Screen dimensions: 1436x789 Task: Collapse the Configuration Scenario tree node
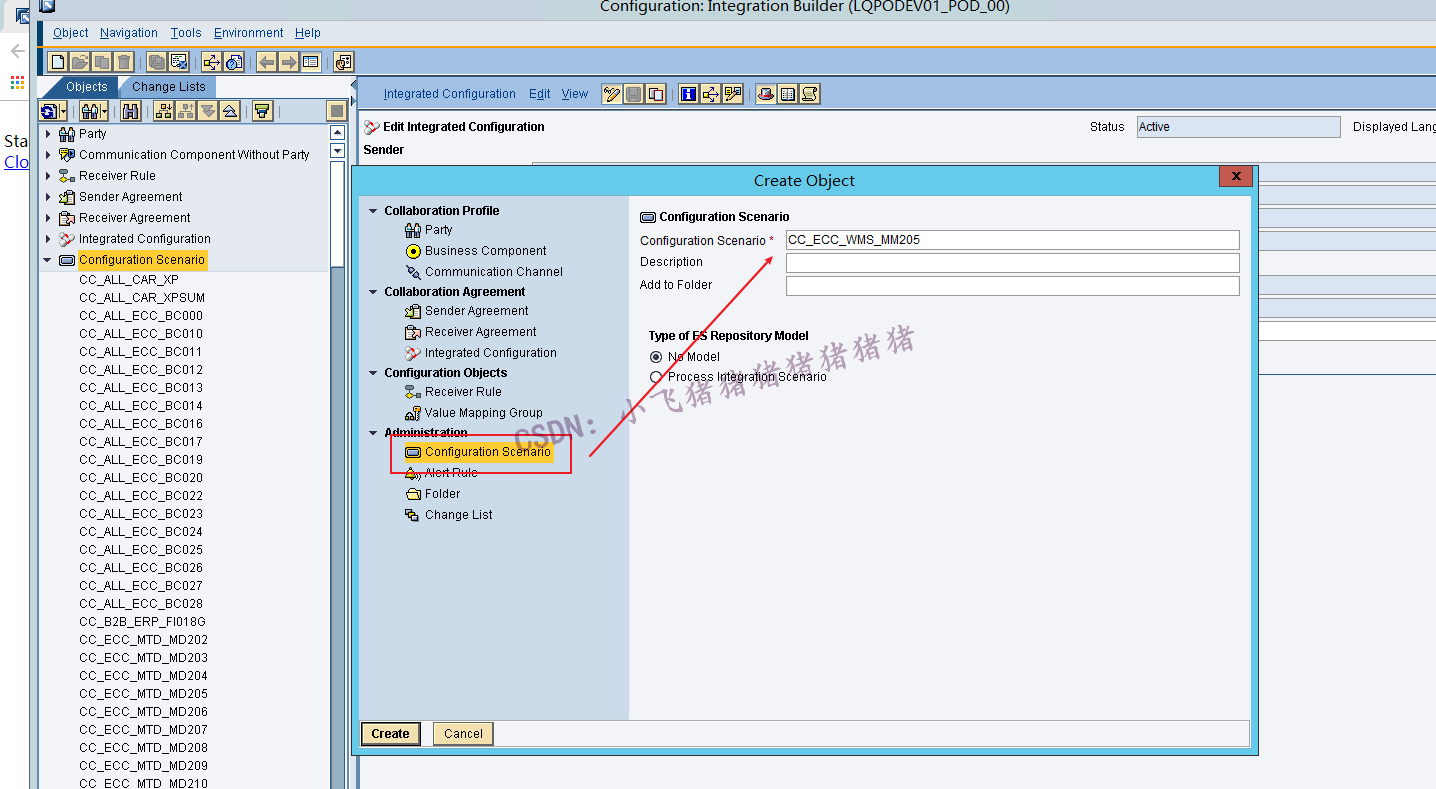pos(47,260)
